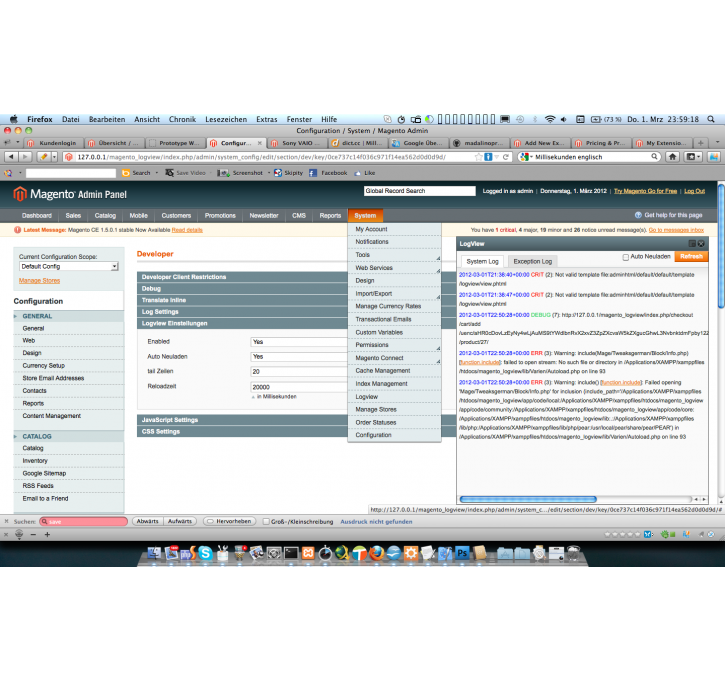725x680 pixels.
Task: Expand the Debug section
Action: (242, 288)
